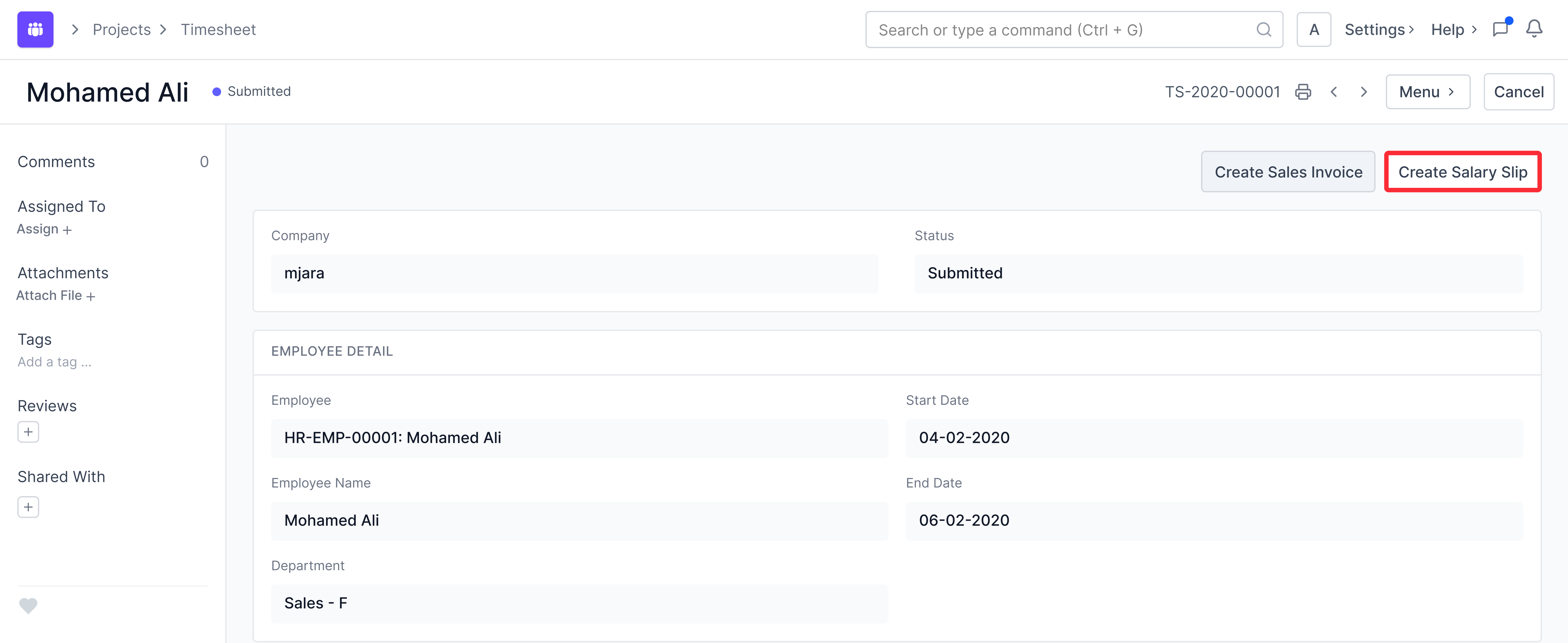1568x643 pixels.
Task: Open the Menu dropdown
Action: pyautogui.click(x=1427, y=91)
